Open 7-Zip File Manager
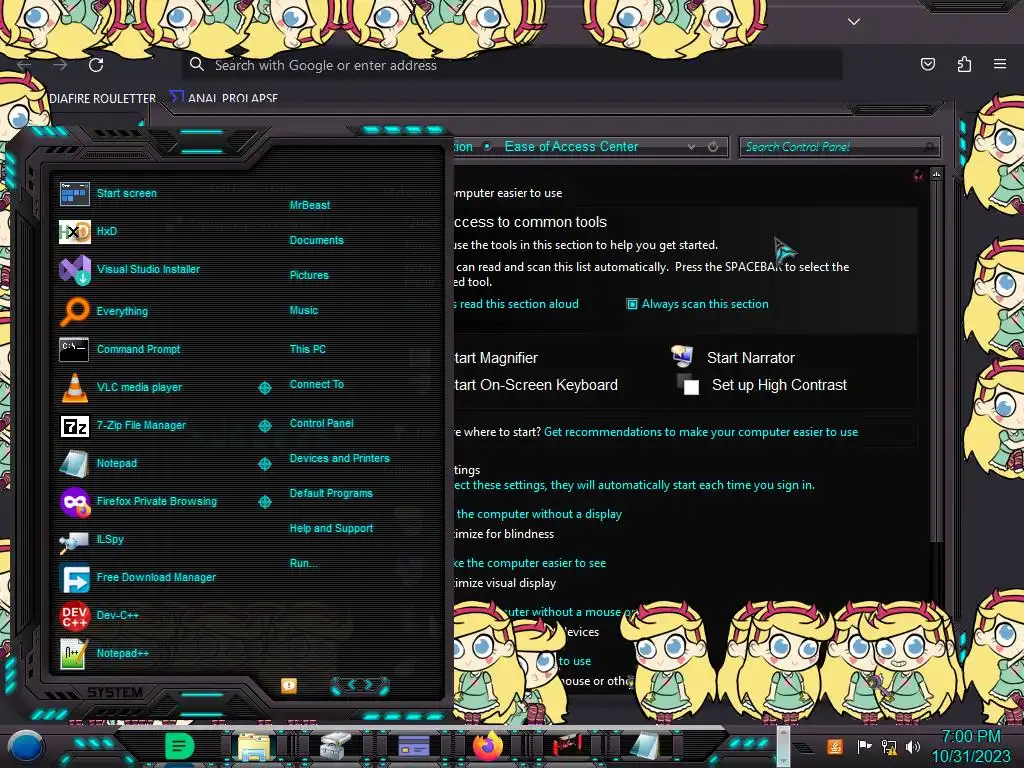Viewport: 1024px width, 768px height. click(122, 426)
